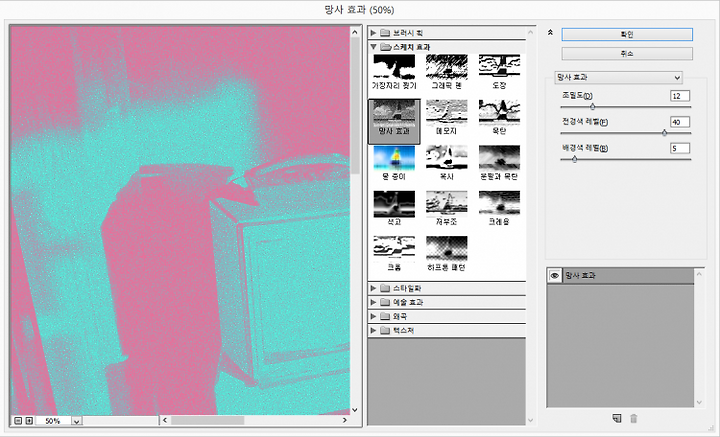The image size is (720, 437).
Task: Expand the 스타일화 filter folder
Action: point(373,288)
